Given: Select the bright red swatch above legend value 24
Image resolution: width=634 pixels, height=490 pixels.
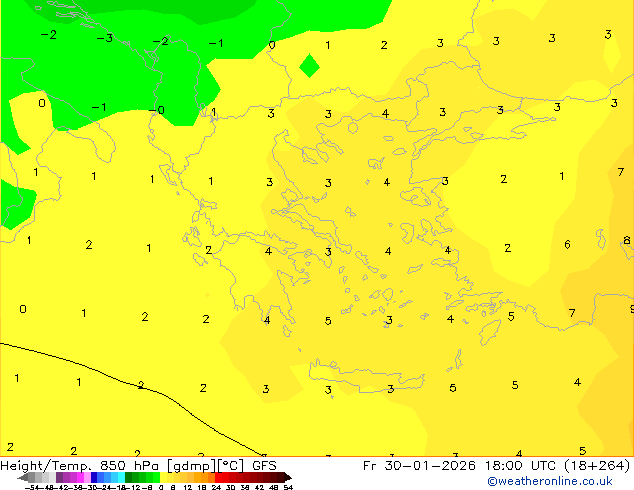Looking at the screenshot, I should 218,478.
